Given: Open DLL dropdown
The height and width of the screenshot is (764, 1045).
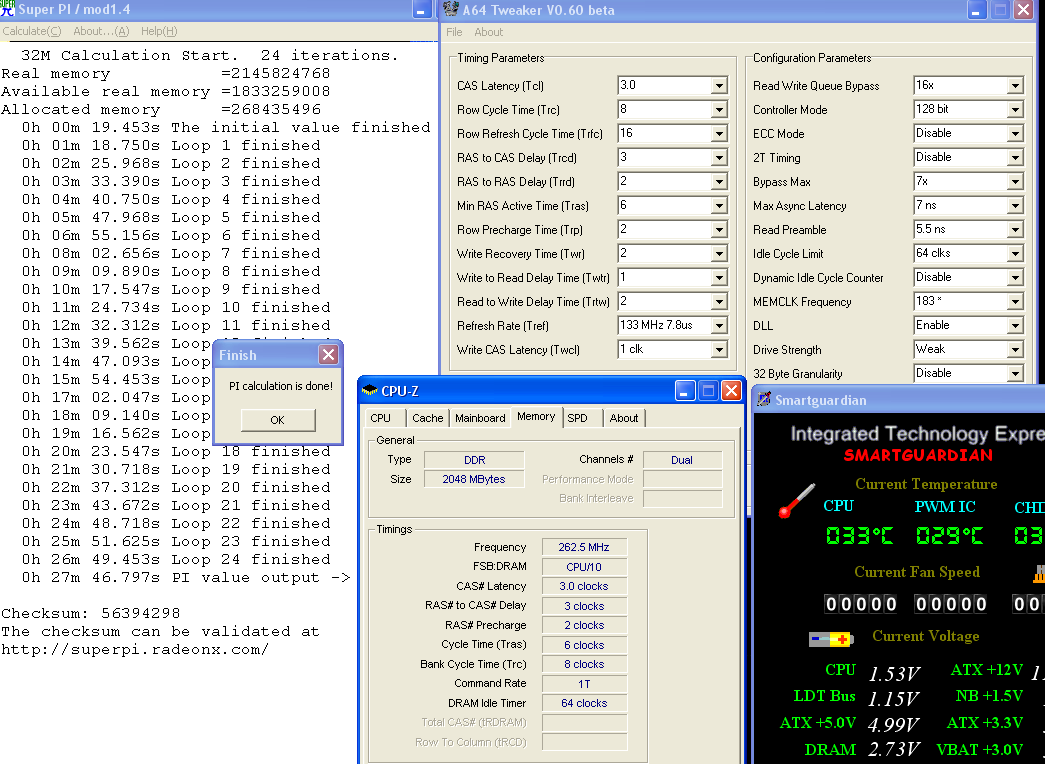Looking at the screenshot, I should click(x=1015, y=326).
